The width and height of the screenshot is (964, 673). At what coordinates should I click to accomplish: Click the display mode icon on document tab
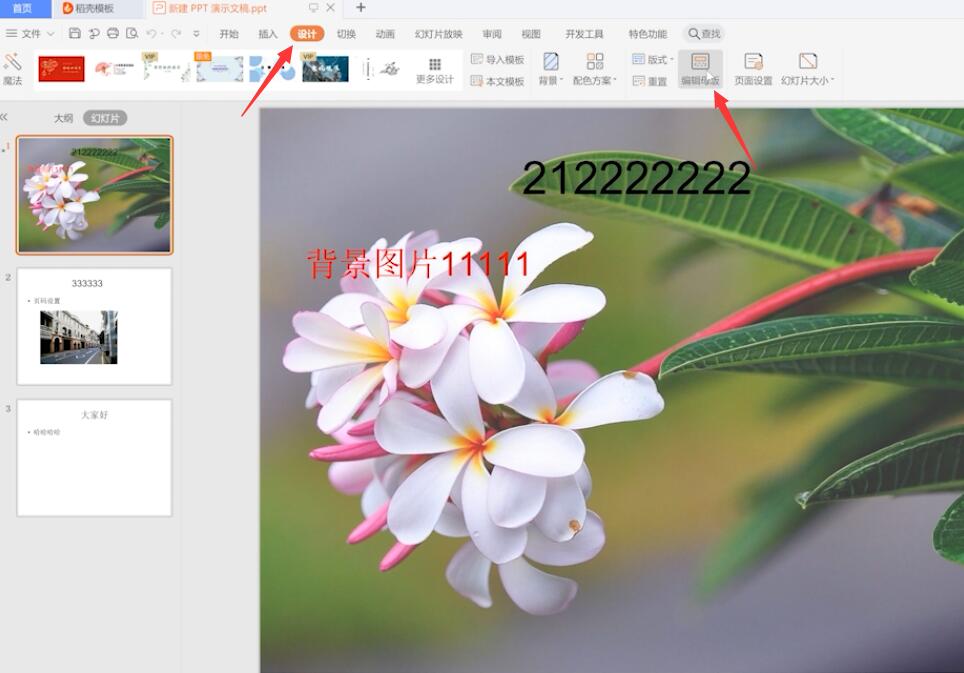coord(314,7)
